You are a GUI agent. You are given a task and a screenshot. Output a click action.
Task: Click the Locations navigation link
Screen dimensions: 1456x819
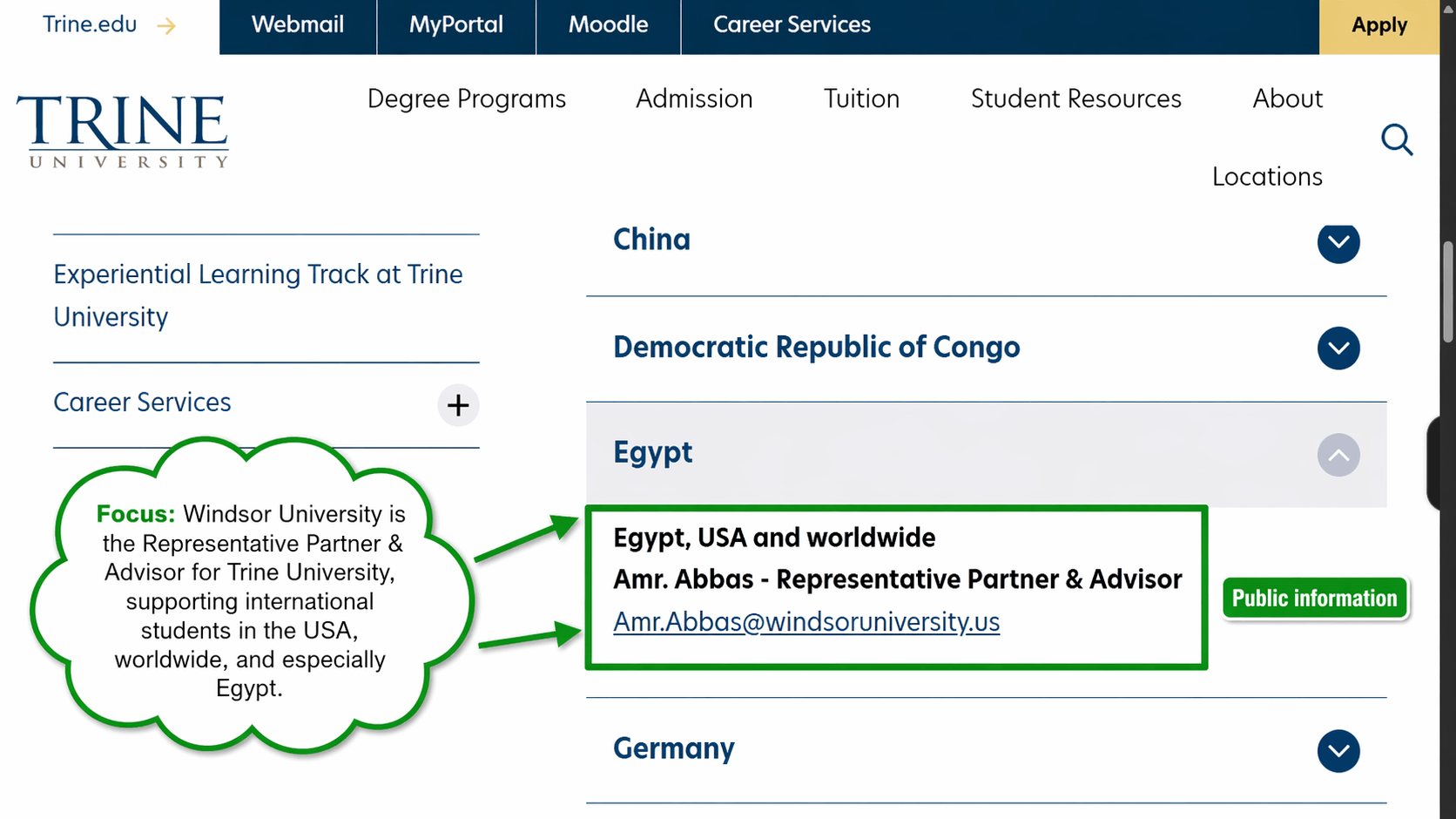click(1267, 177)
